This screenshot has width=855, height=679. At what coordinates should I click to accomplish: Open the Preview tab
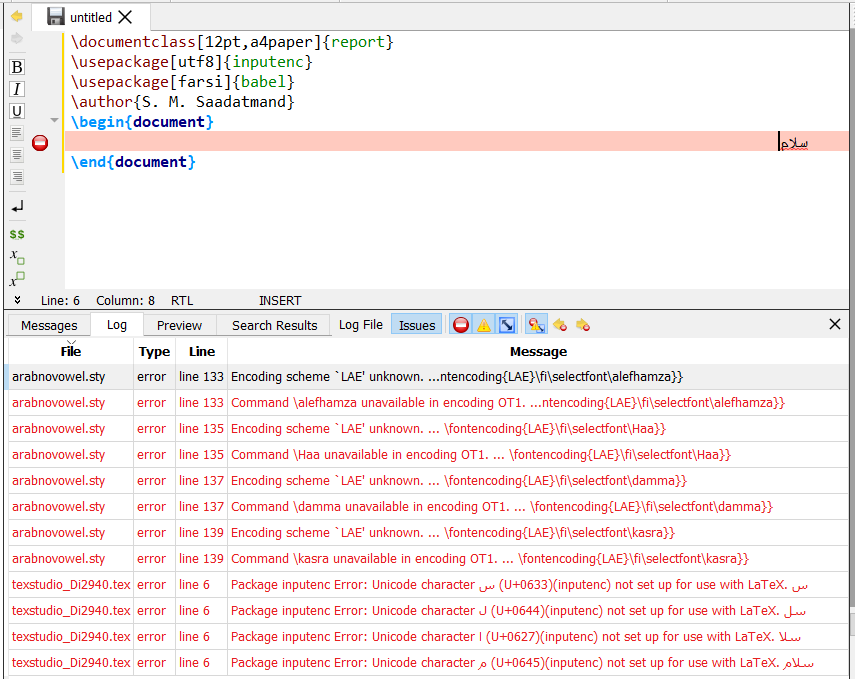(x=179, y=326)
